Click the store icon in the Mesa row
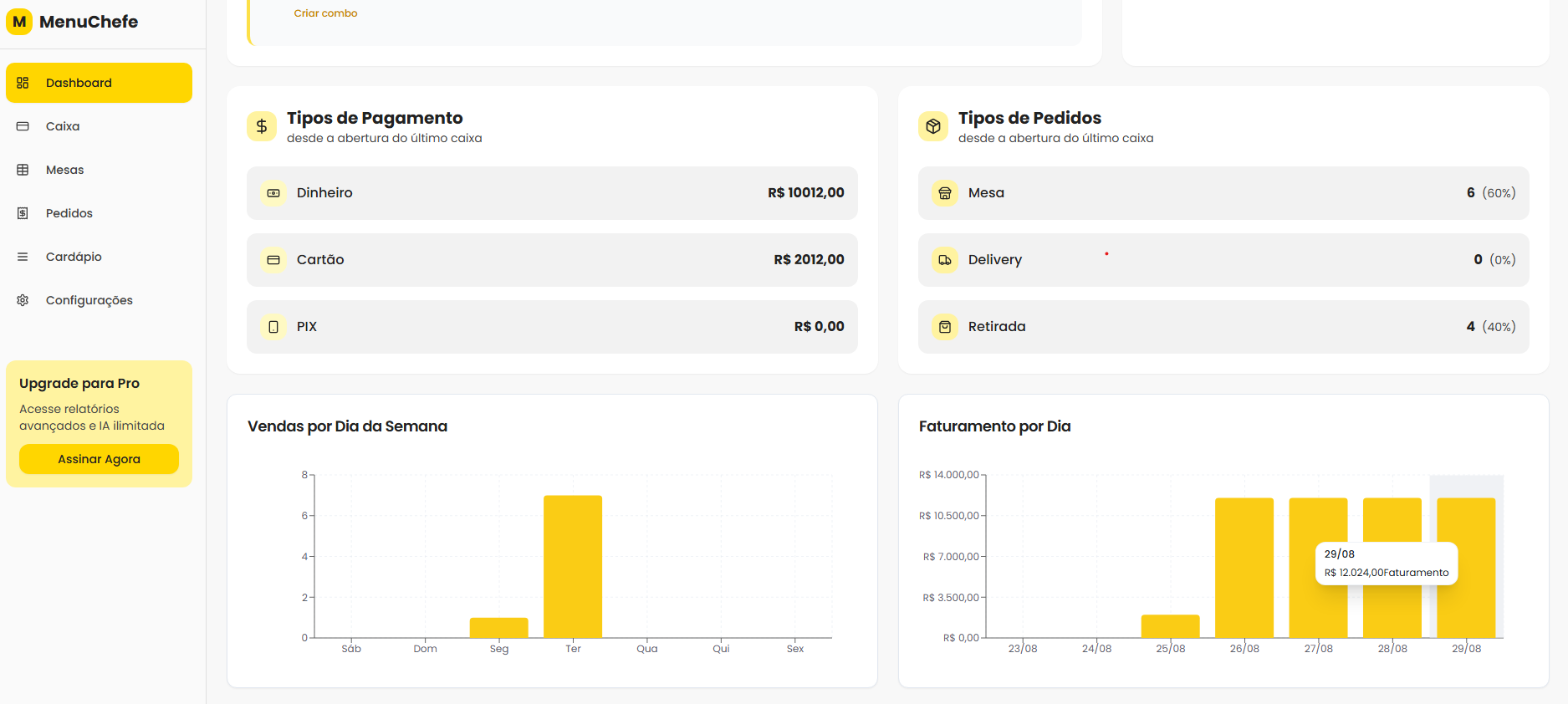Viewport: 1568px width, 704px height. pos(945,193)
